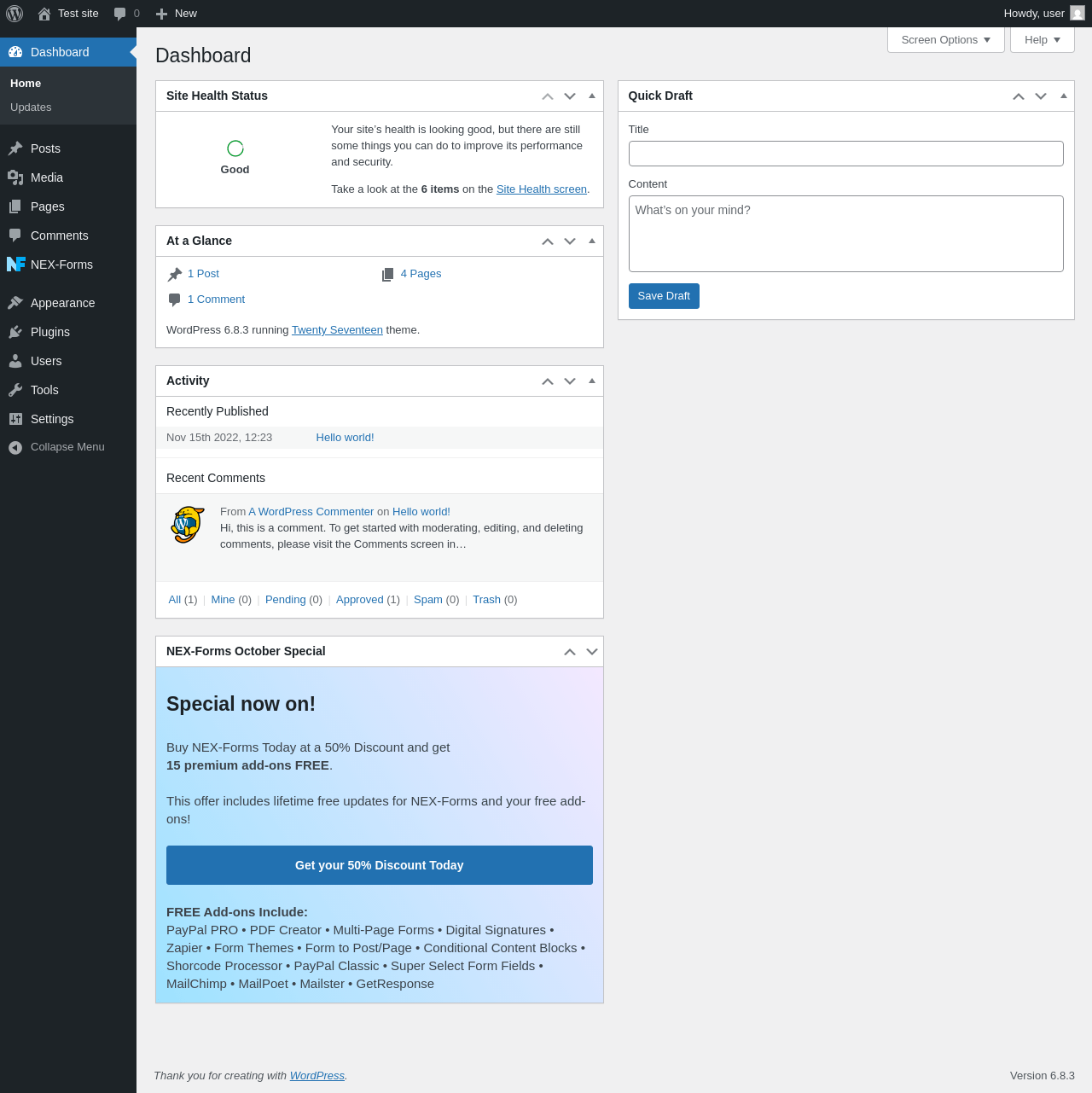
Task: Click the home icon beside Test site
Action: tap(44, 14)
